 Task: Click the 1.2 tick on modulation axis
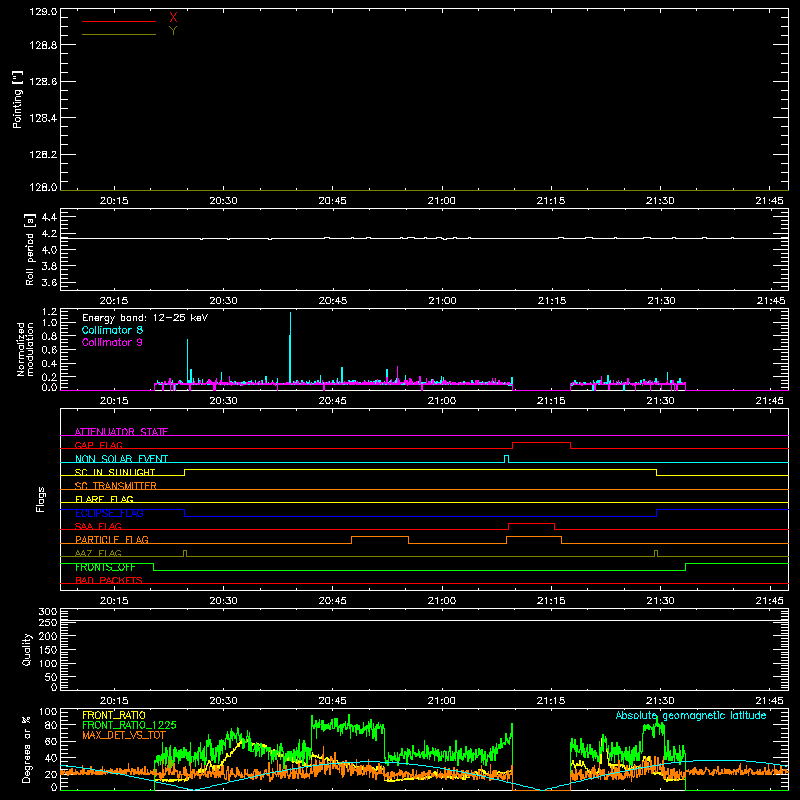pos(49,312)
